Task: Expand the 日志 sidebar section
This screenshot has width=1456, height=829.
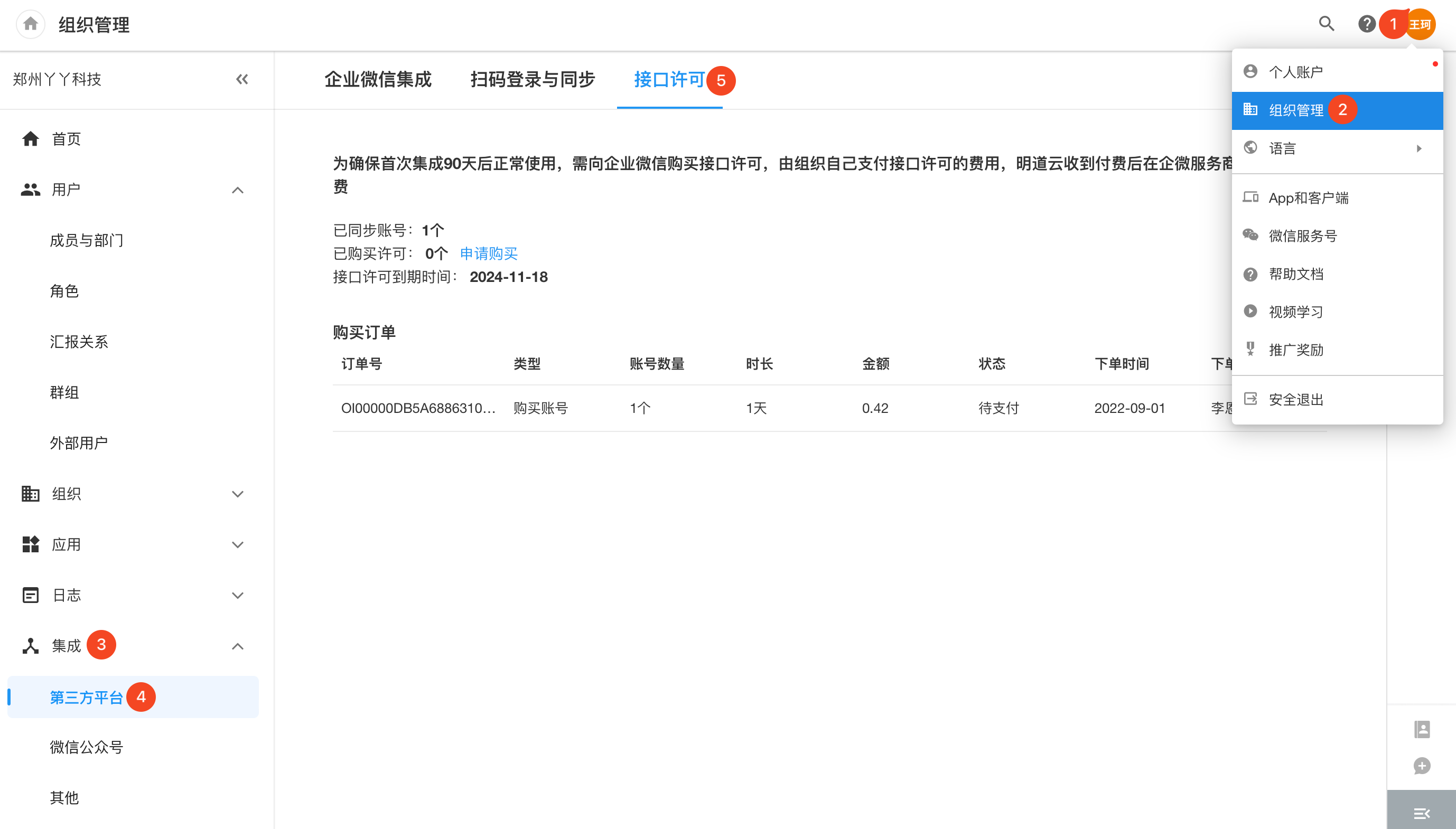Action: [238, 595]
